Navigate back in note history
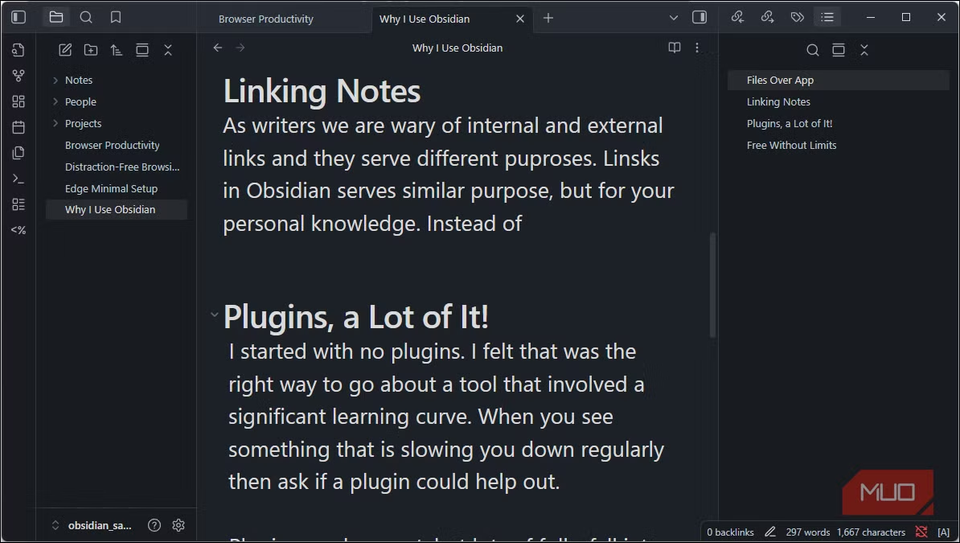 coord(217,48)
